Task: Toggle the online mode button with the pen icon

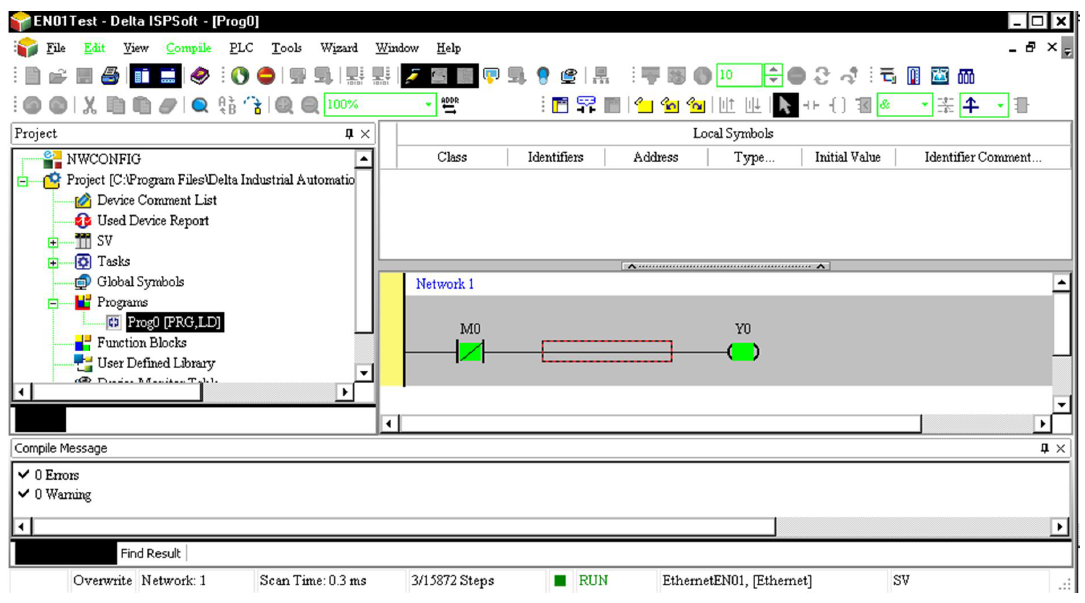Action: tap(412, 76)
